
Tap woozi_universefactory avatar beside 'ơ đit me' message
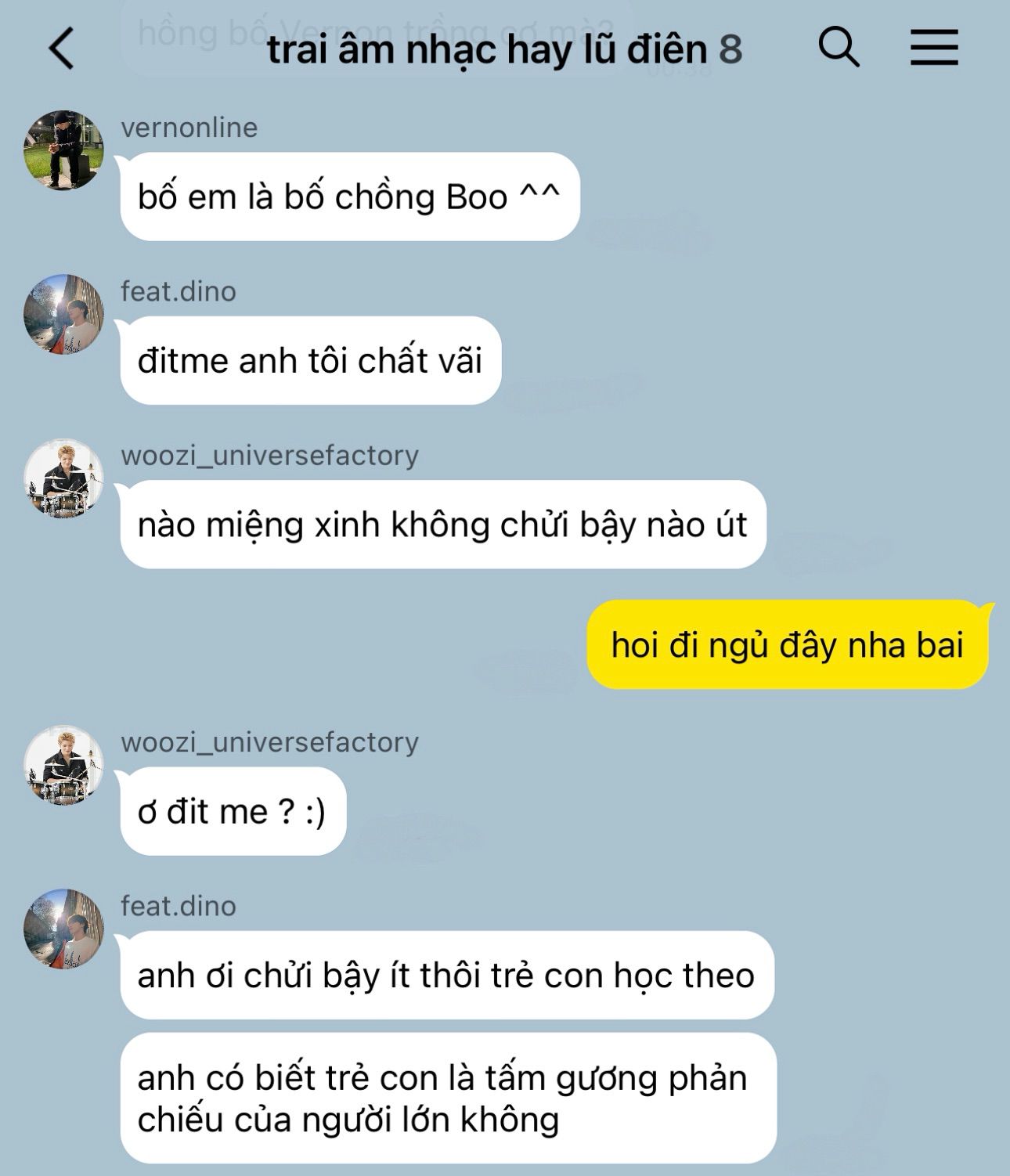[x=63, y=764]
